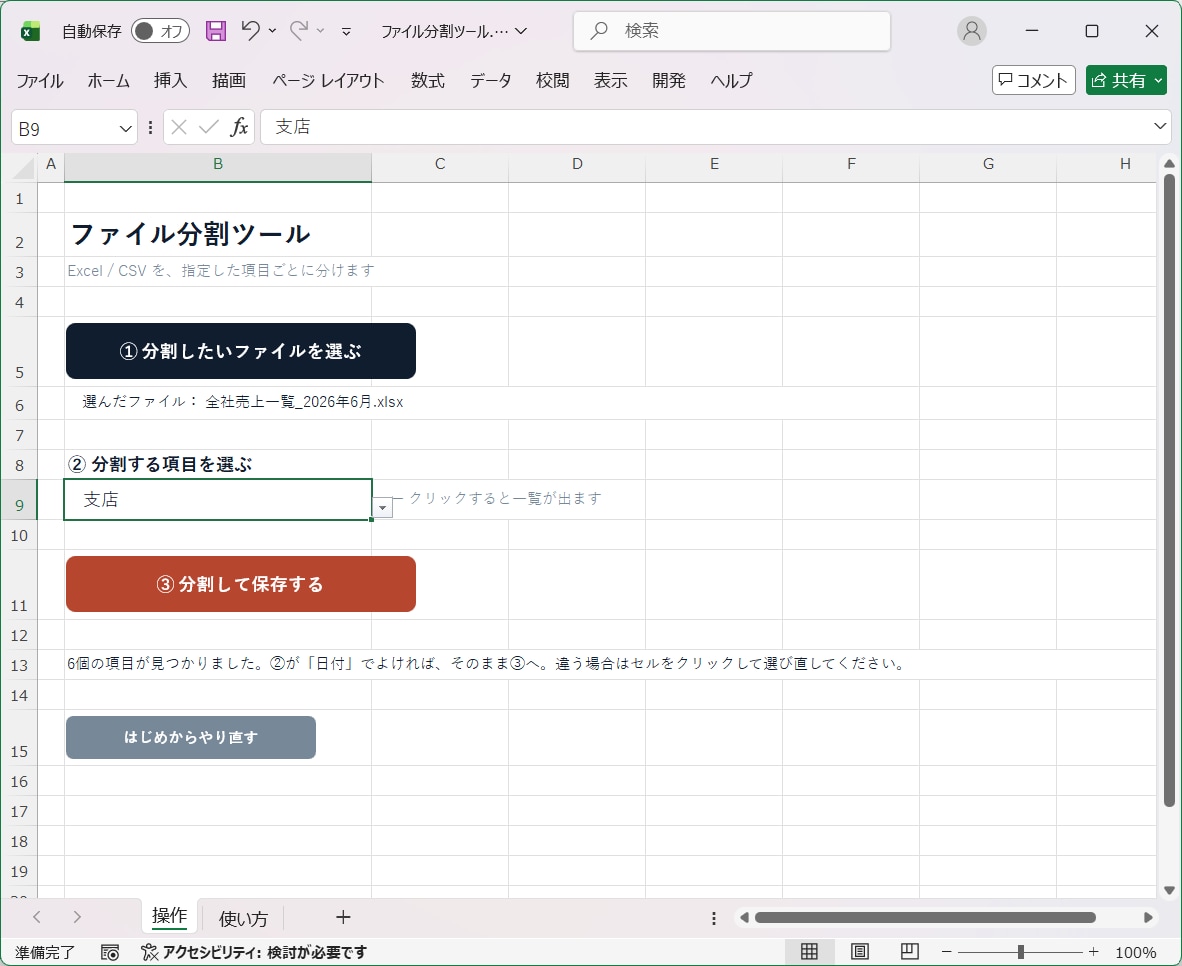Click the formula bar cancel X icon
Screen dimensions: 1182x966
tap(179, 127)
